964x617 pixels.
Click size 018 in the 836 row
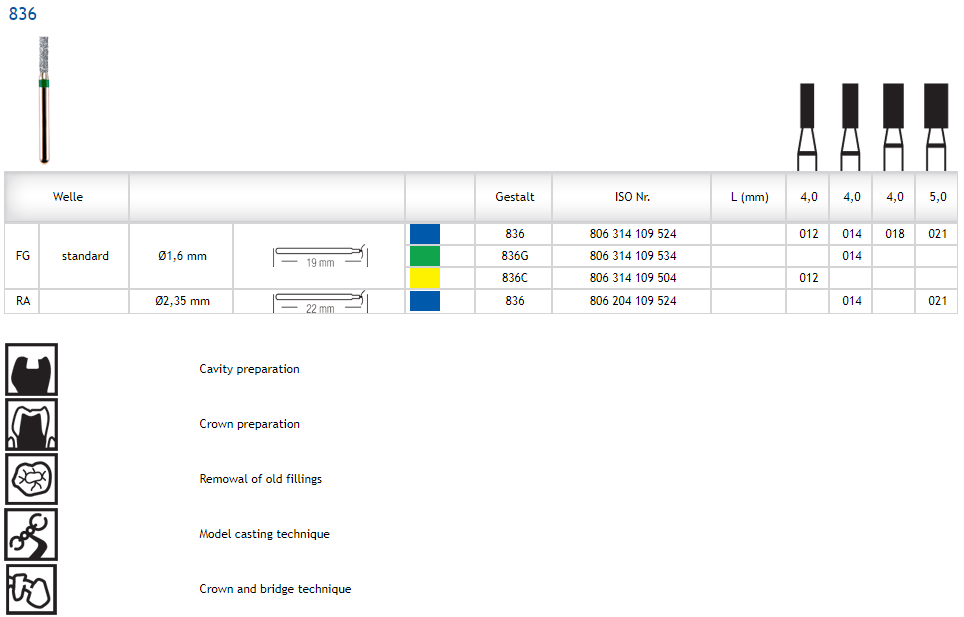[894, 234]
